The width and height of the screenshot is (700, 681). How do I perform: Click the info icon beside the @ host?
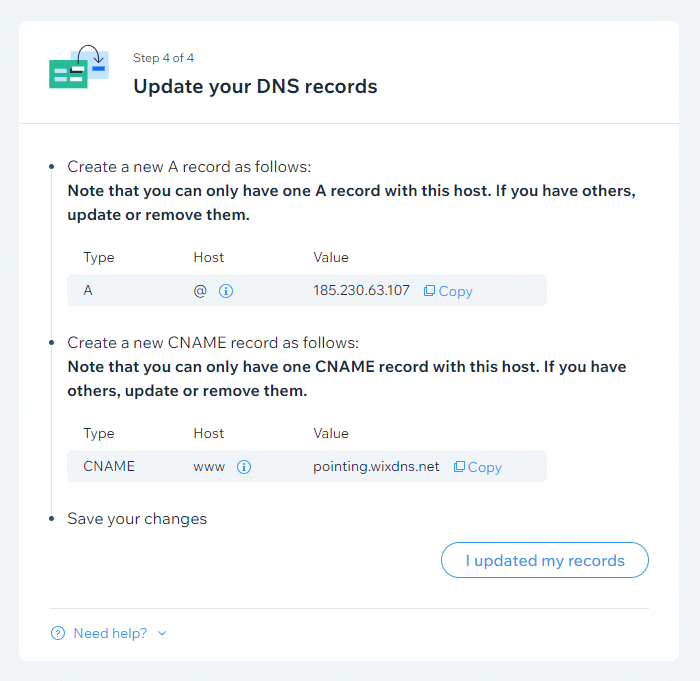point(226,291)
